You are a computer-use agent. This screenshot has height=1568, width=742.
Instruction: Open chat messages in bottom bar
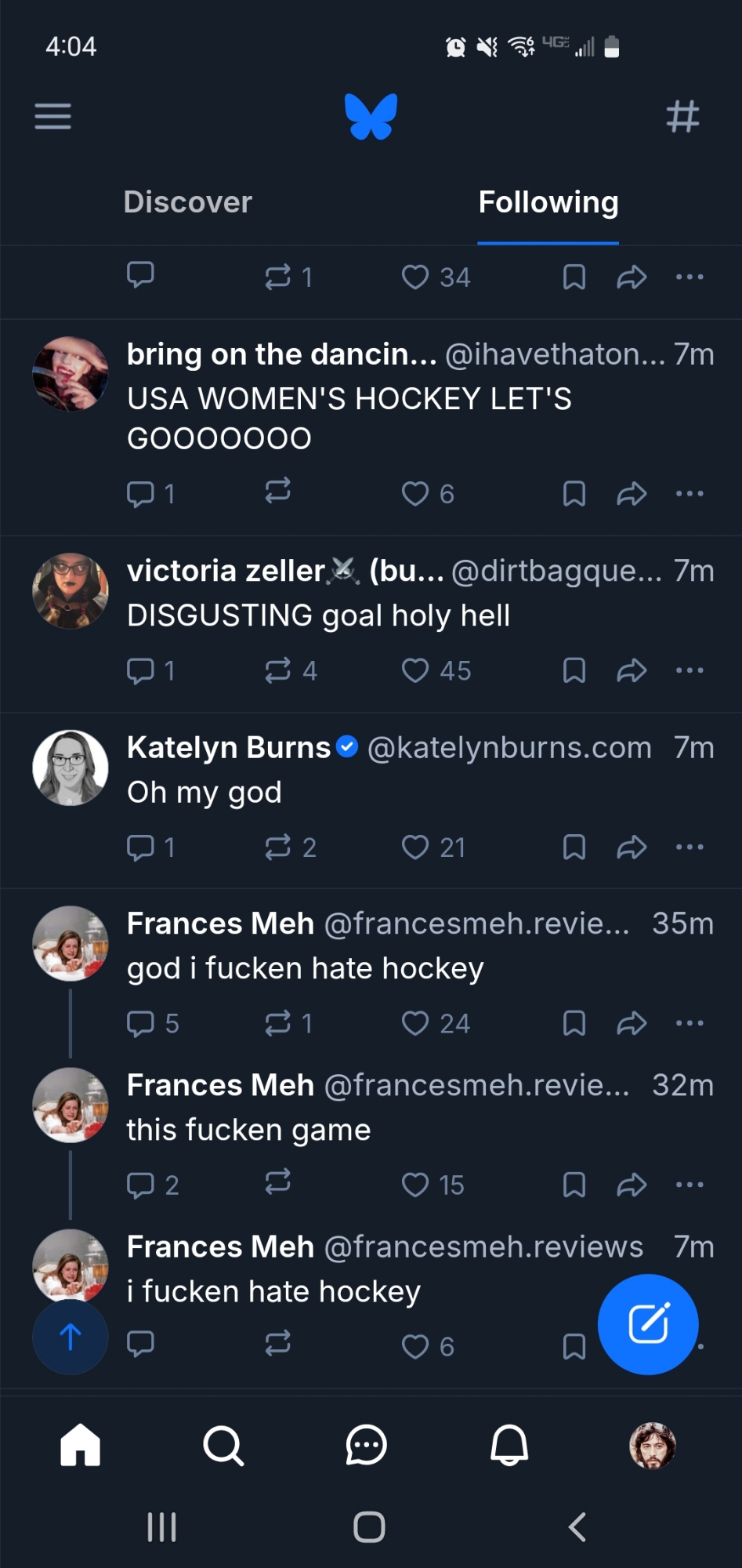(366, 1445)
